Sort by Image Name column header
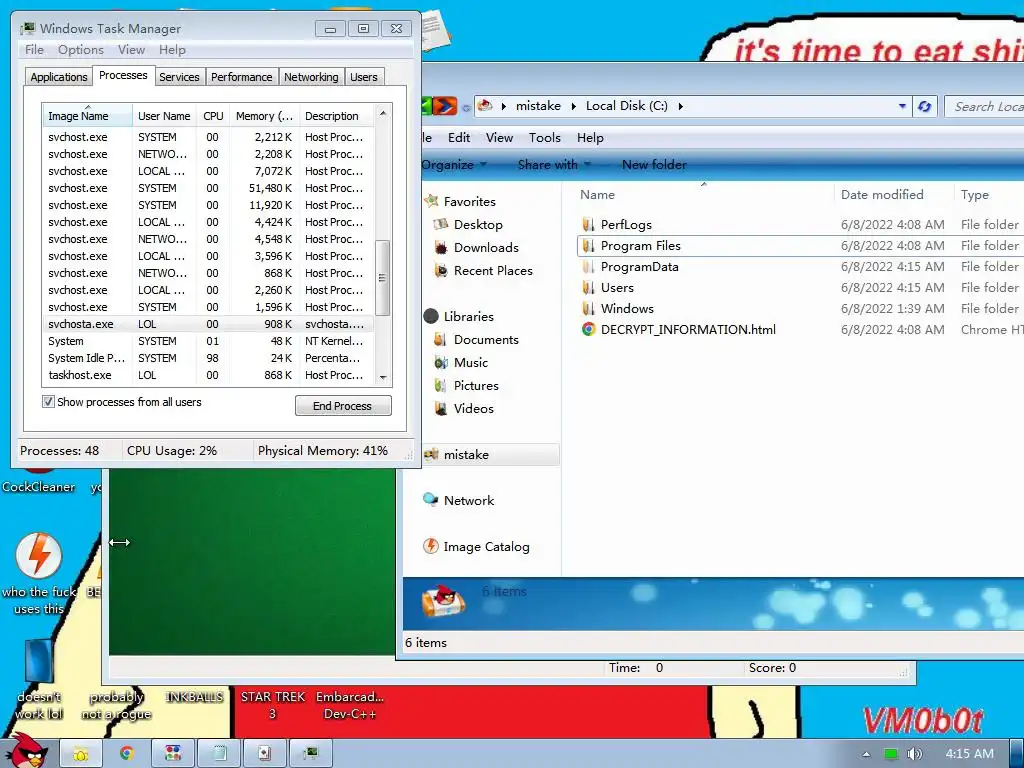Screen dimensions: 1024x768 coord(87,116)
